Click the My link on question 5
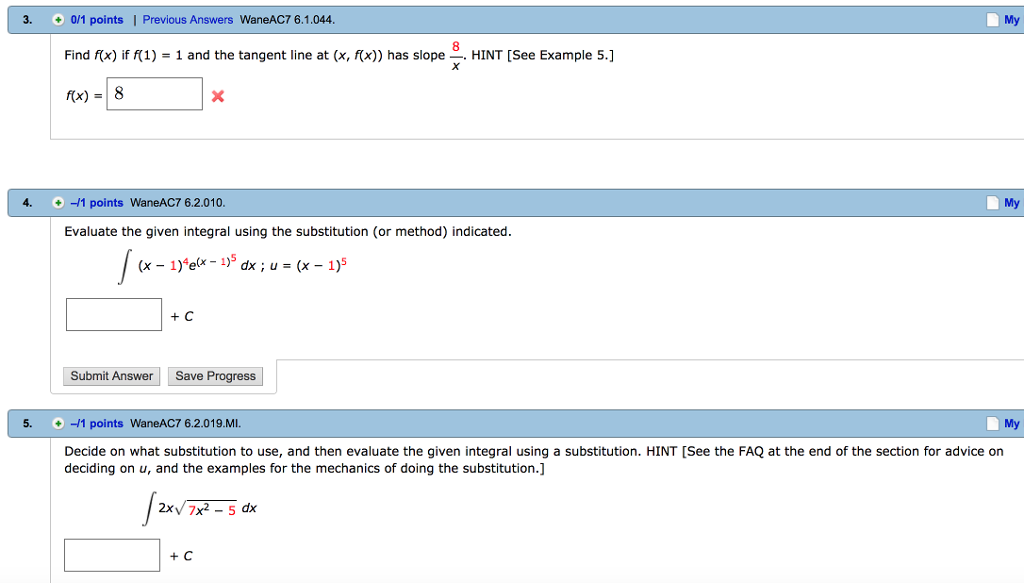This screenshot has height=583, width=1024. point(1013,423)
